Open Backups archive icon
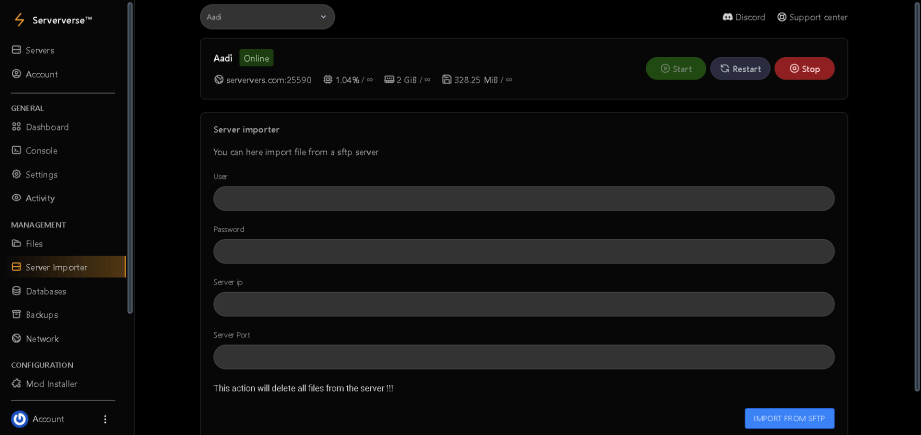 (x=16, y=315)
